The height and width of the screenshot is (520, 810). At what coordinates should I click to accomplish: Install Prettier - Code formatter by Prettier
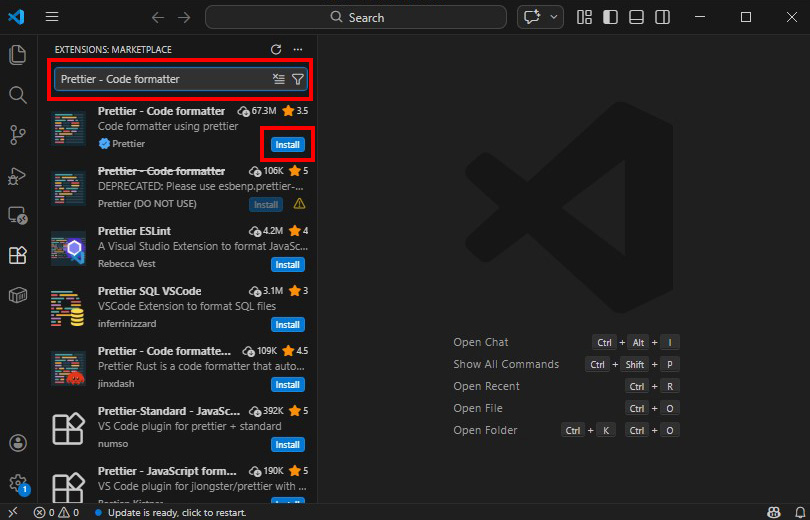(287, 145)
